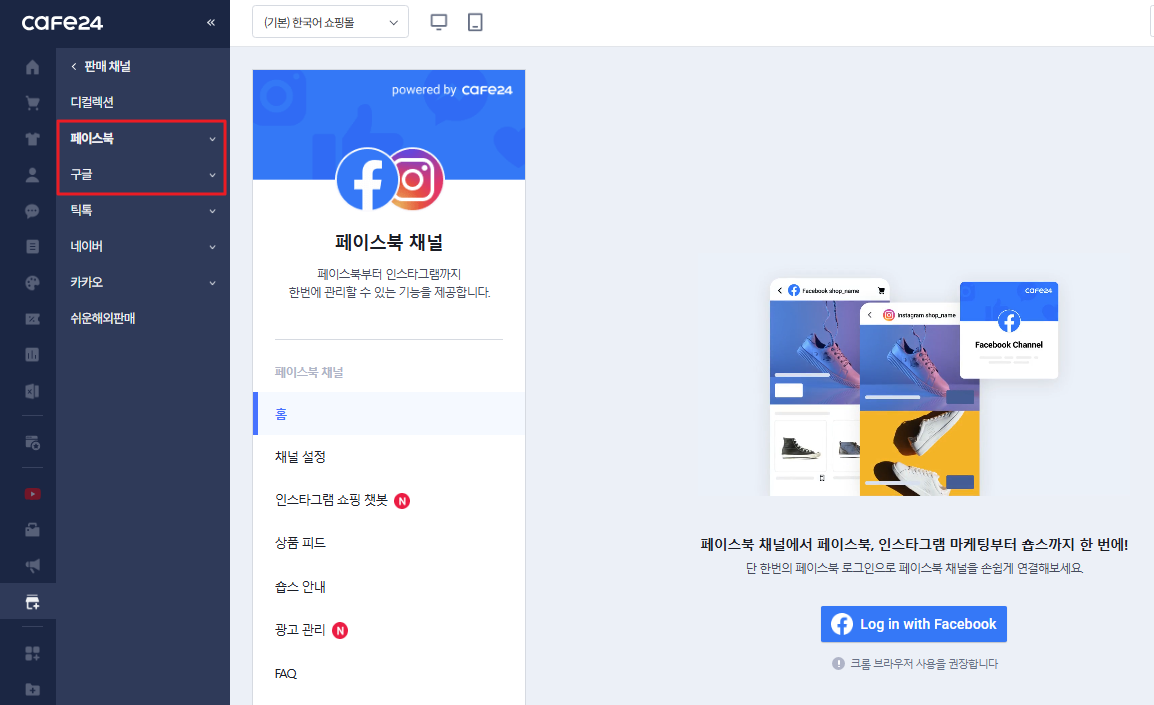This screenshot has height=705, width=1154.
Task: Open the palette design icon
Action: (32, 283)
